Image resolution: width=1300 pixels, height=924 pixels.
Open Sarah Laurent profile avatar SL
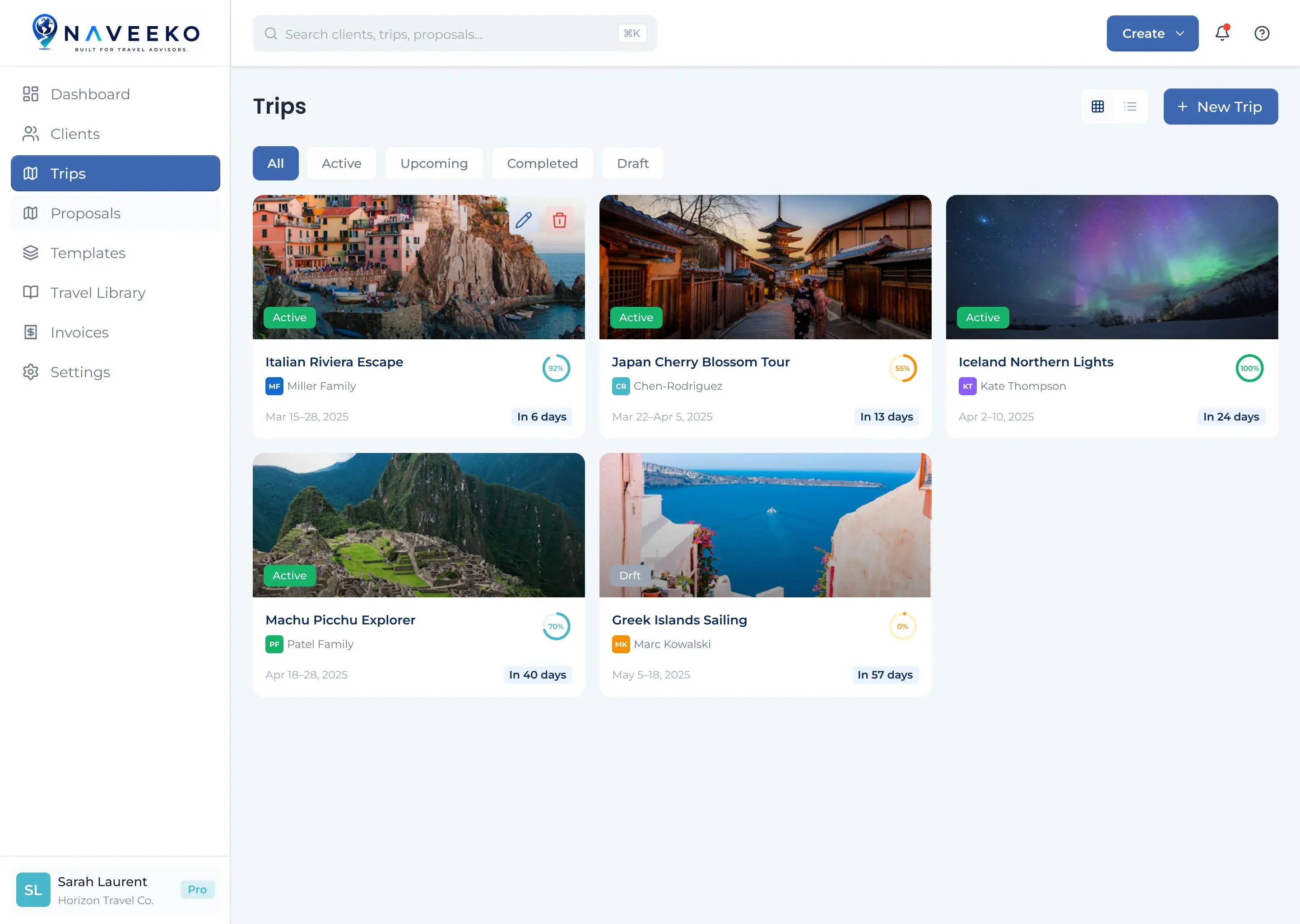pos(33,890)
